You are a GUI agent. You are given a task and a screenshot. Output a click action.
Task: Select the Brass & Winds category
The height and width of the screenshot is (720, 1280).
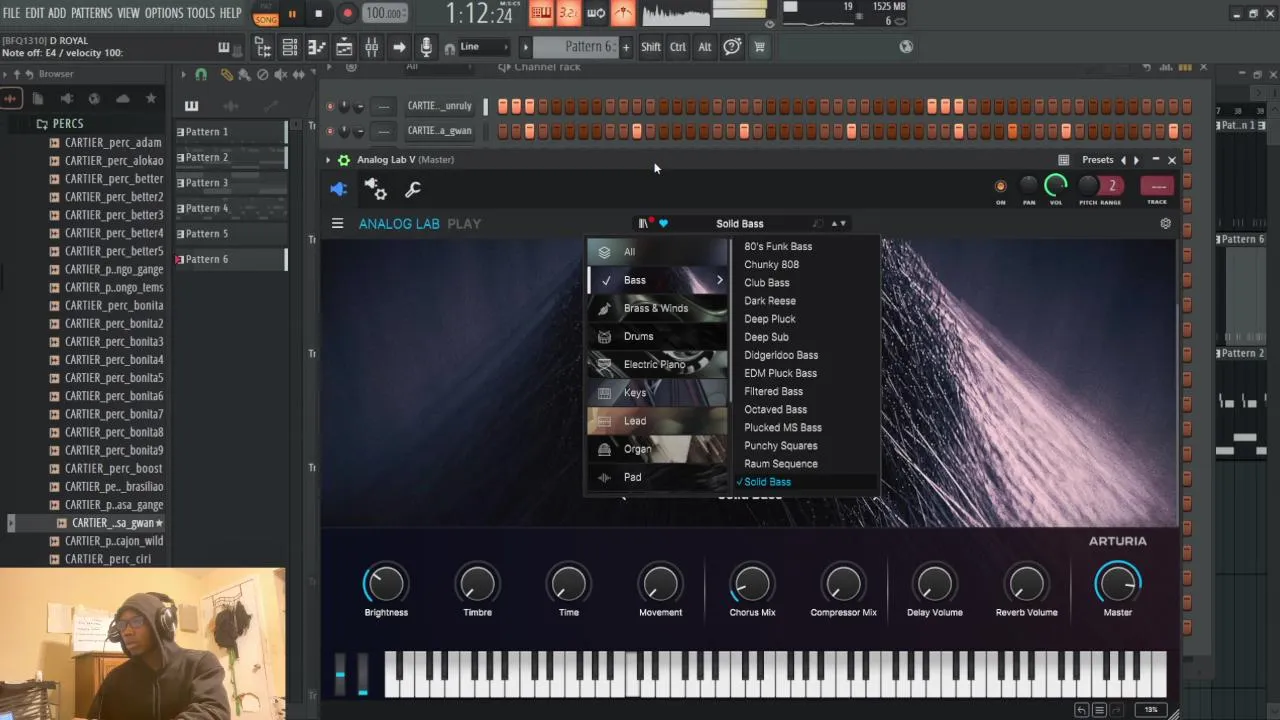point(657,308)
